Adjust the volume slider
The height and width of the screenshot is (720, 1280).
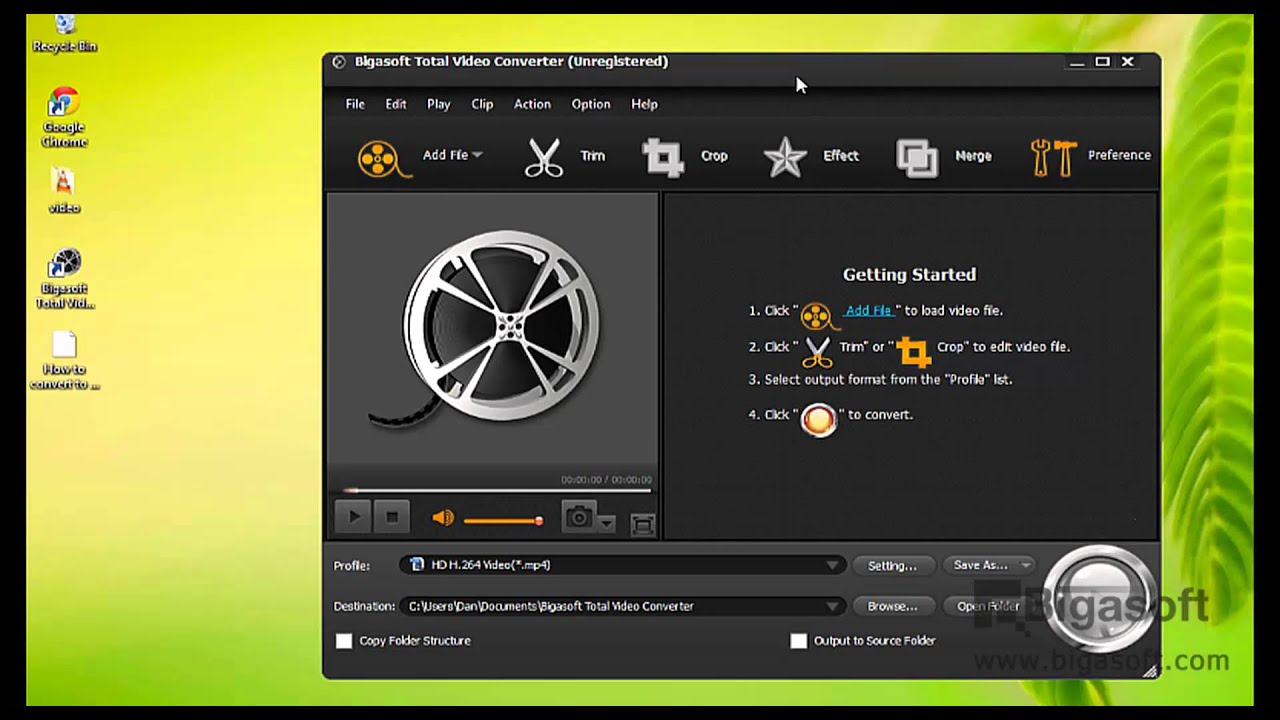(504, 520)
